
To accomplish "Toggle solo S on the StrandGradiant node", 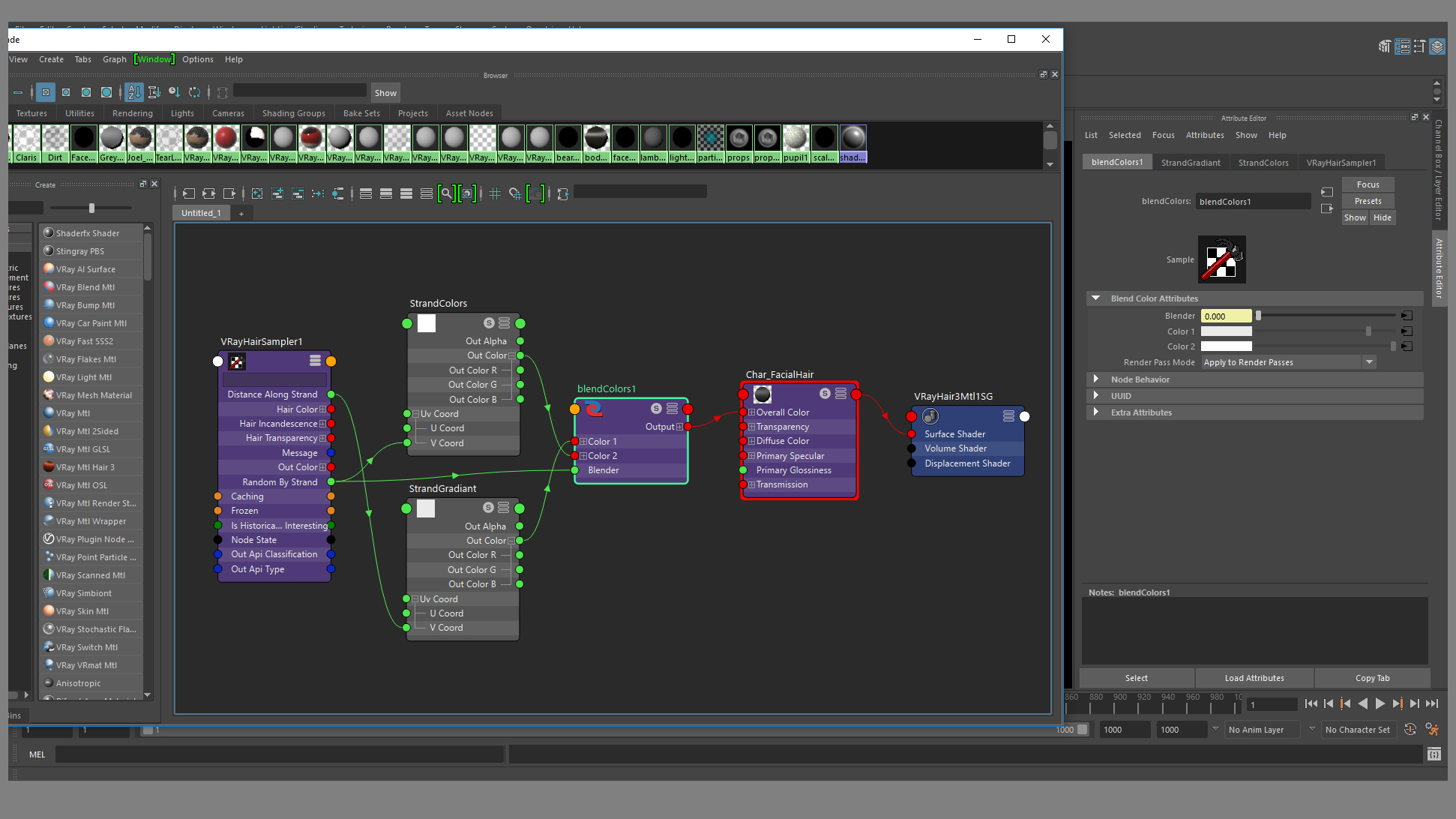I will point(488,508).
